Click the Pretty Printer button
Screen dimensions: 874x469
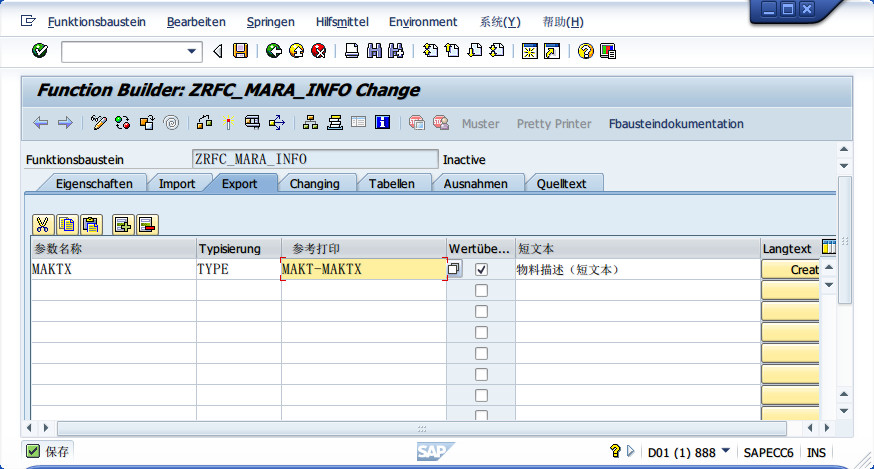(x=554, y=124)
